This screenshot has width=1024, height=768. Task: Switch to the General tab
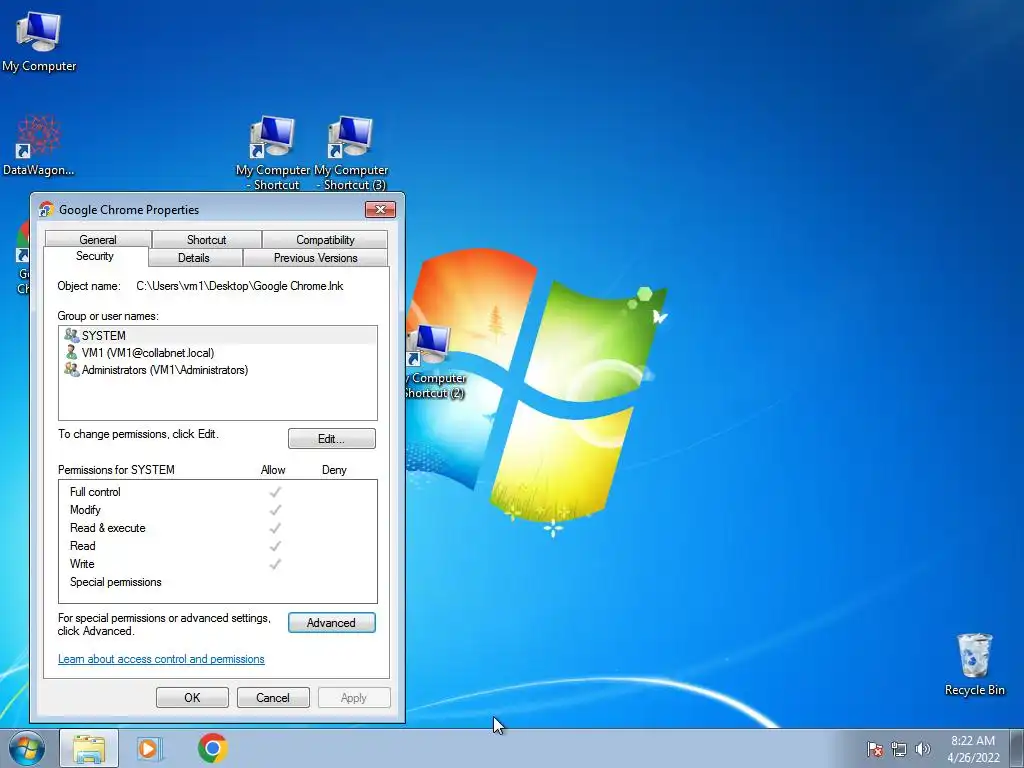[x=98, y=240]
